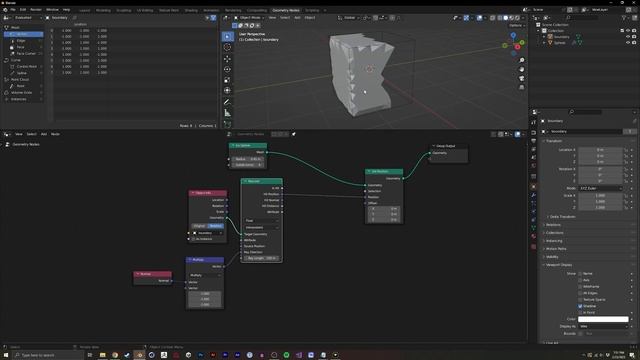
Task: Click the white Color swatch in Viewport Display
Action: tap(603, 320)
